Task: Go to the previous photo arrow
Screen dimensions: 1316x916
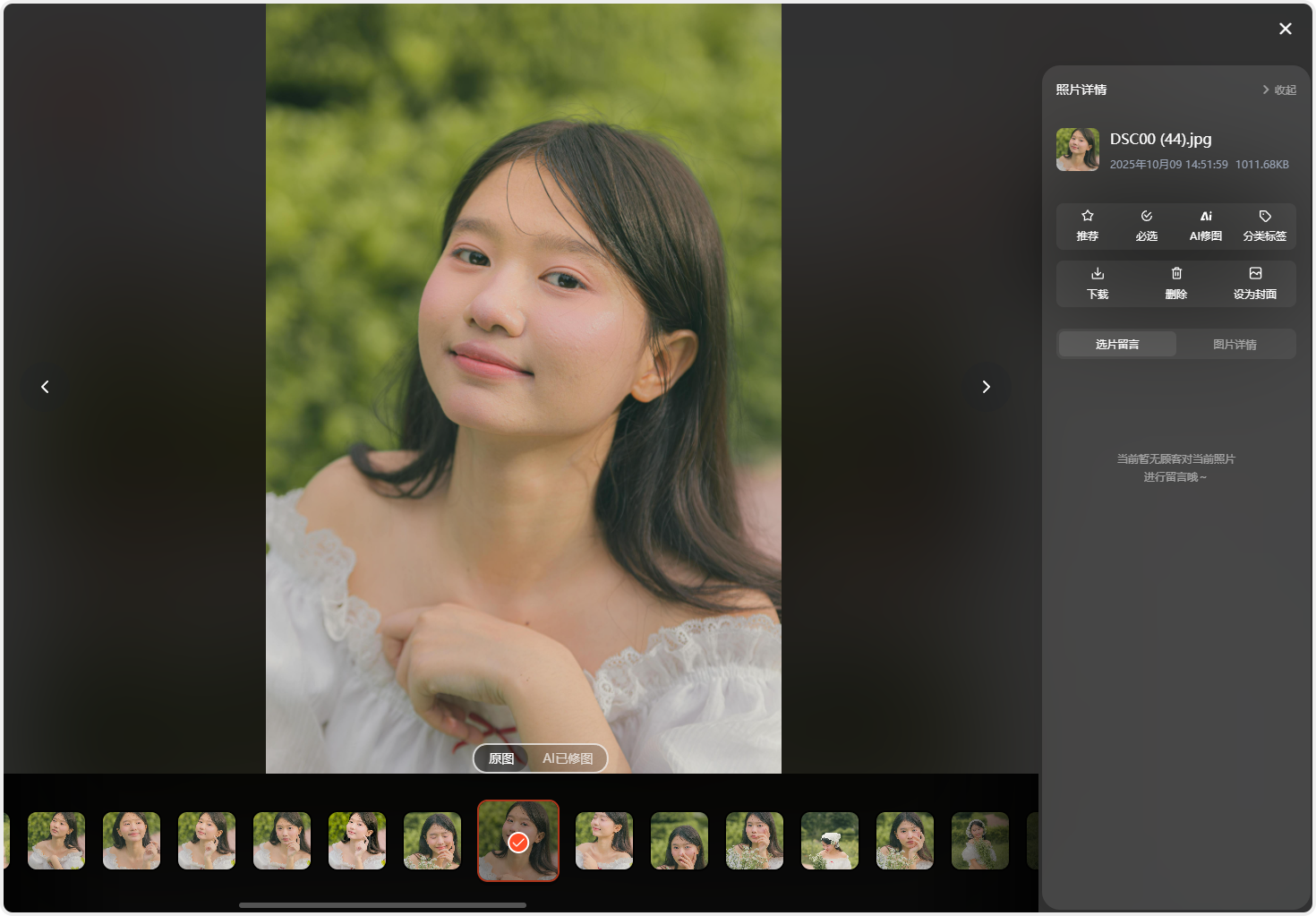Action: pyautogui.click(x=45, y=387)
